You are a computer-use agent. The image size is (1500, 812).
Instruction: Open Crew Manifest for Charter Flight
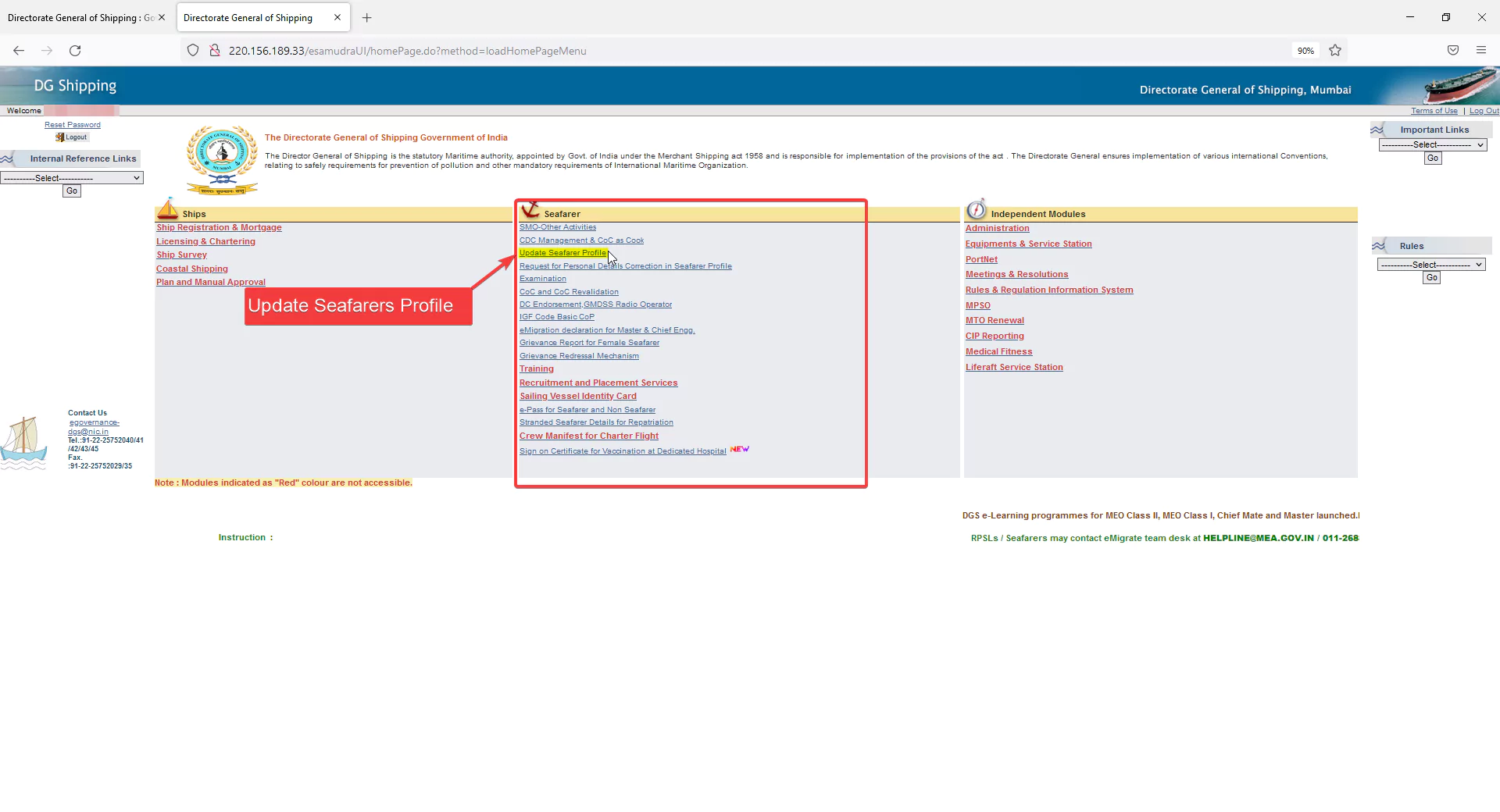589,436
